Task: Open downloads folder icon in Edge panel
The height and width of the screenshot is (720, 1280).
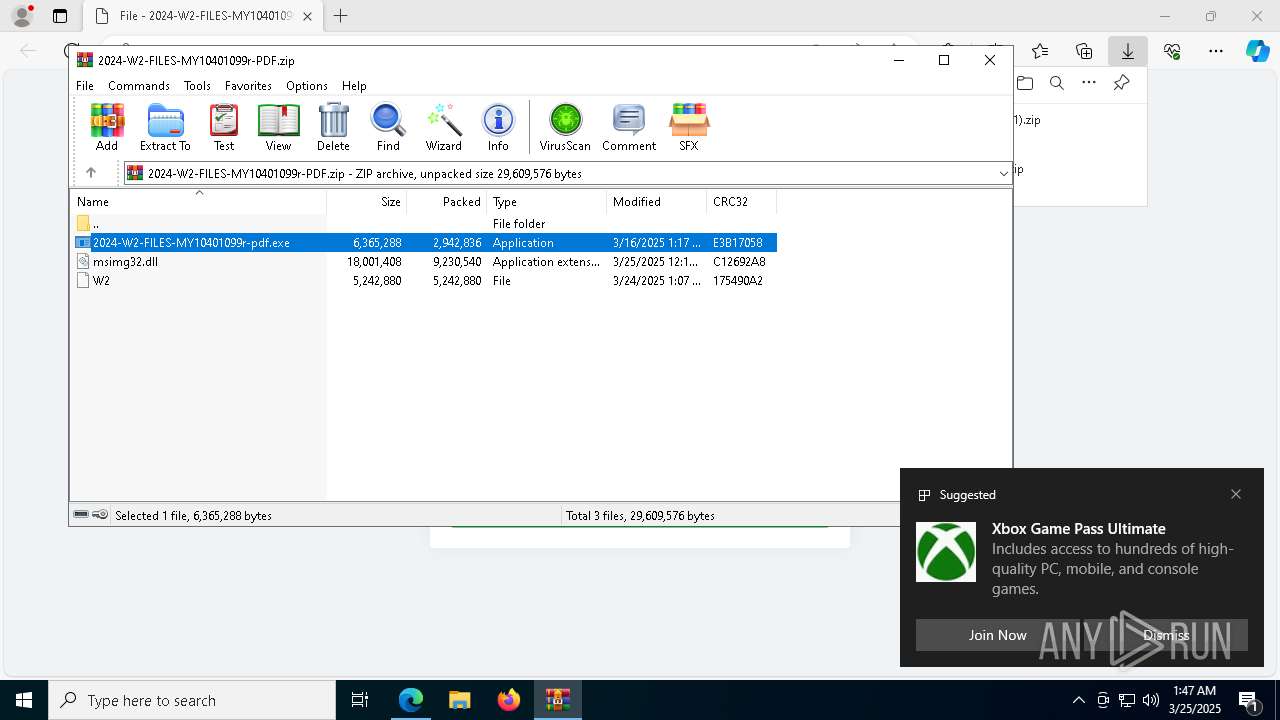Action: coord(1024,83)
